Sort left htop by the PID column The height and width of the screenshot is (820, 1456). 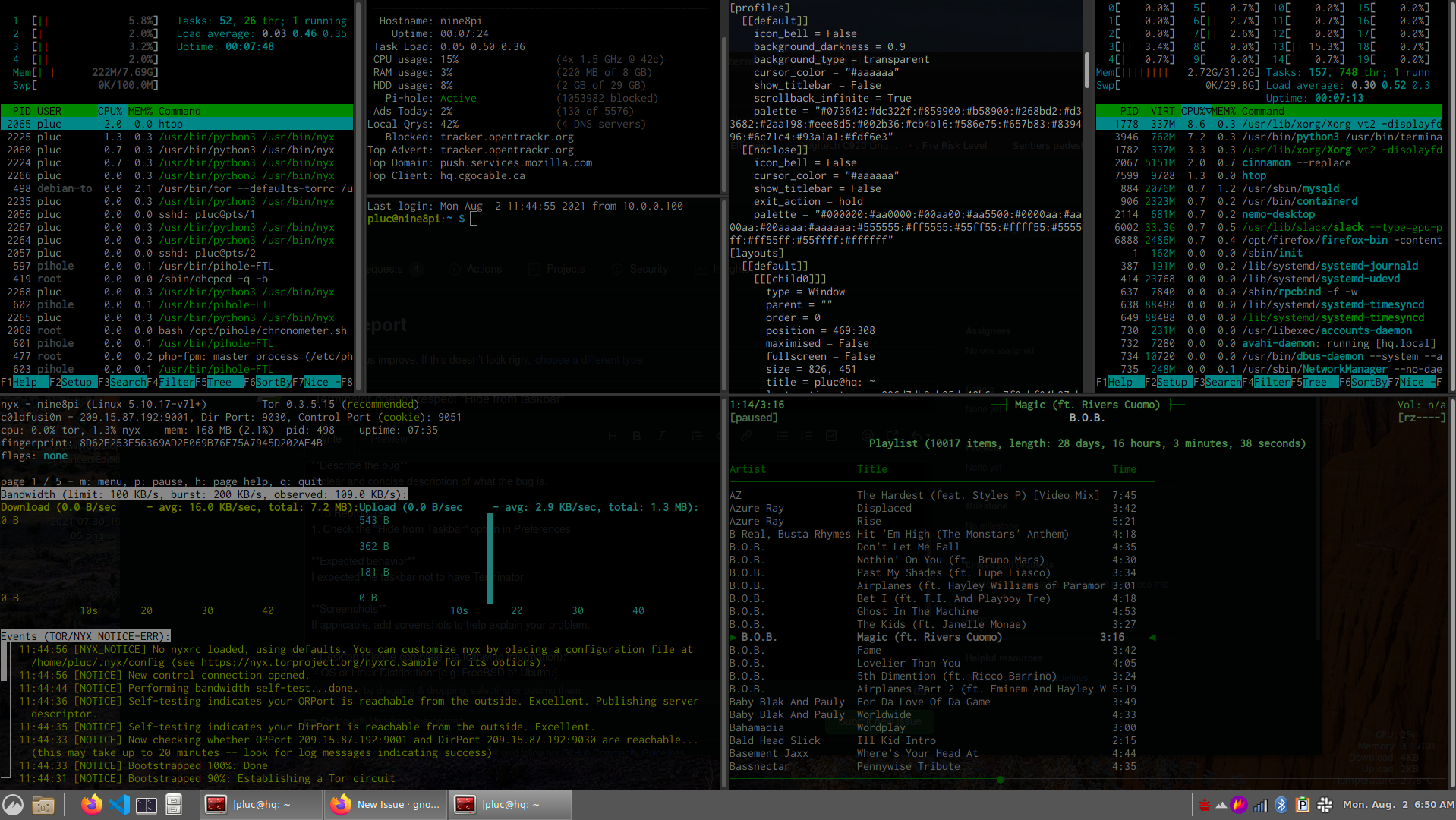point(22,111)
